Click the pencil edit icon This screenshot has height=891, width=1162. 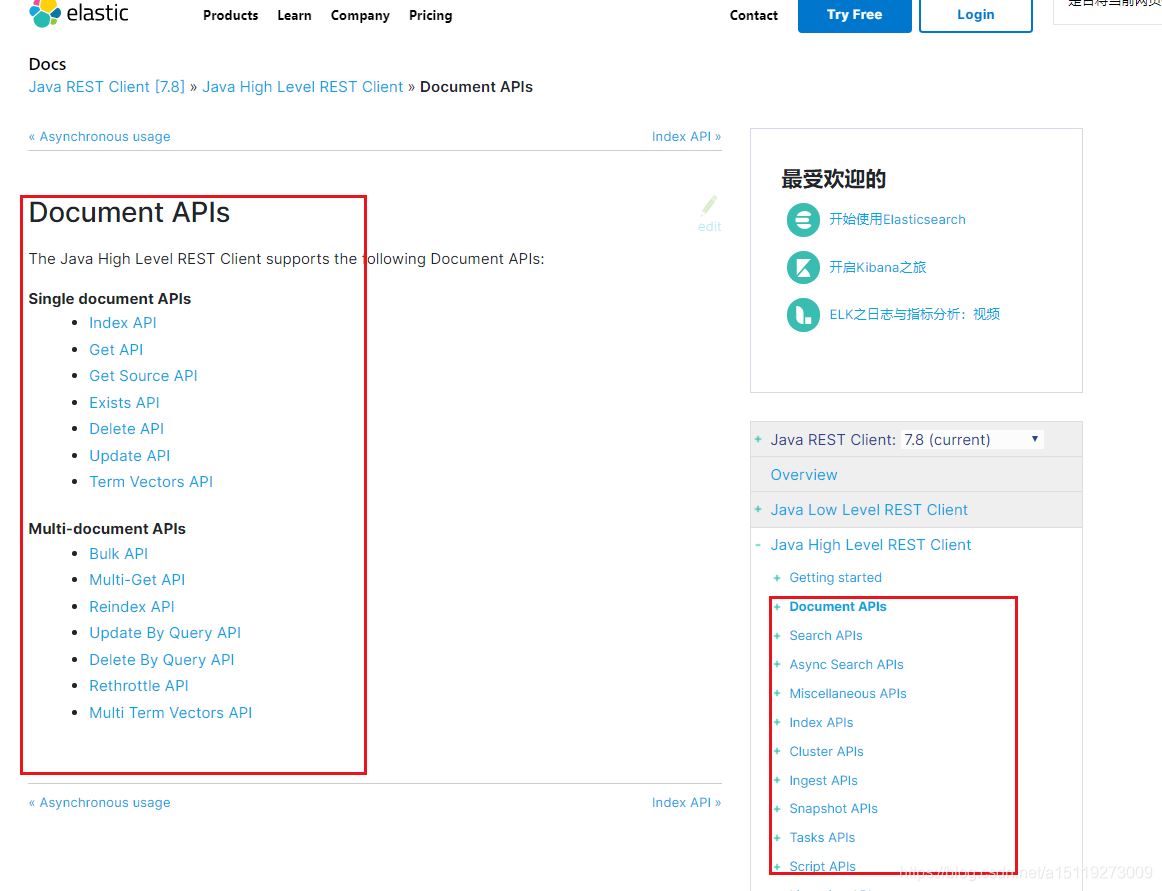709,205
